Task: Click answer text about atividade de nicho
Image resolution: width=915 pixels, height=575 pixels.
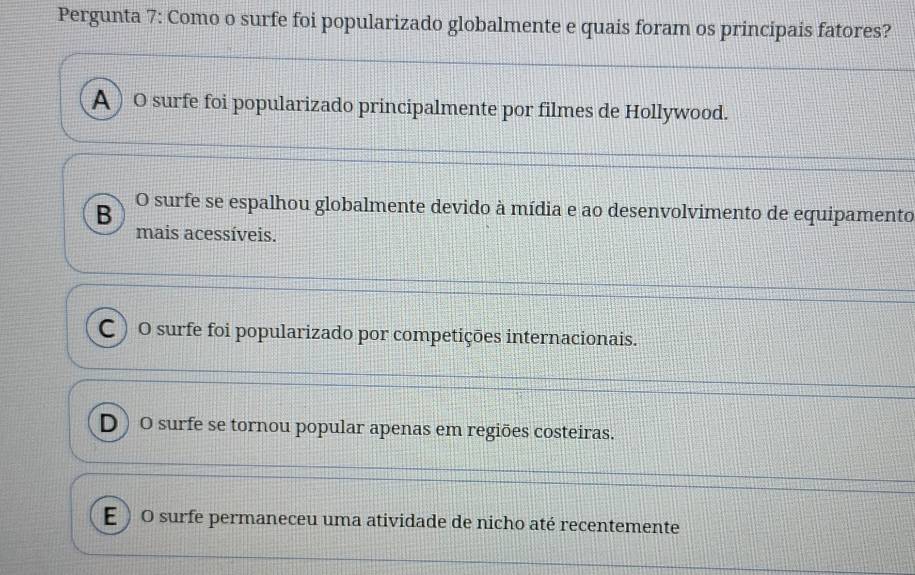Action: 410,525
